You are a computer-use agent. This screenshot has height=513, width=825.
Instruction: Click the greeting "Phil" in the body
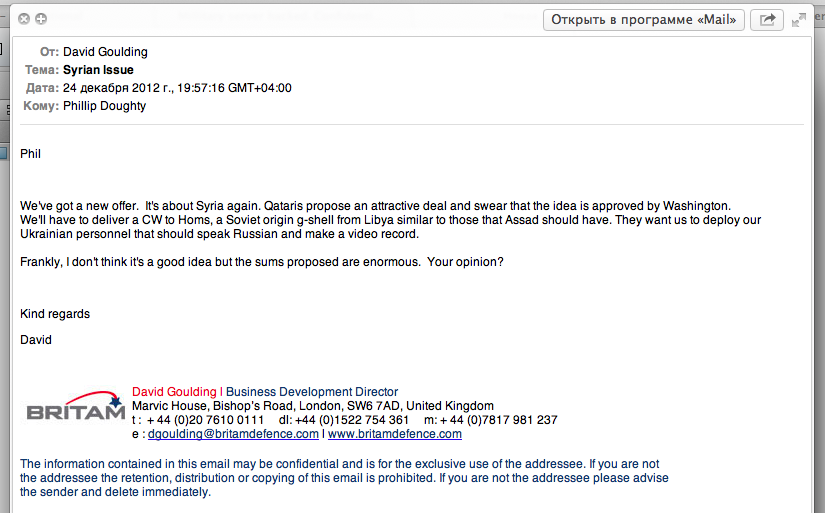coord(31,154)
